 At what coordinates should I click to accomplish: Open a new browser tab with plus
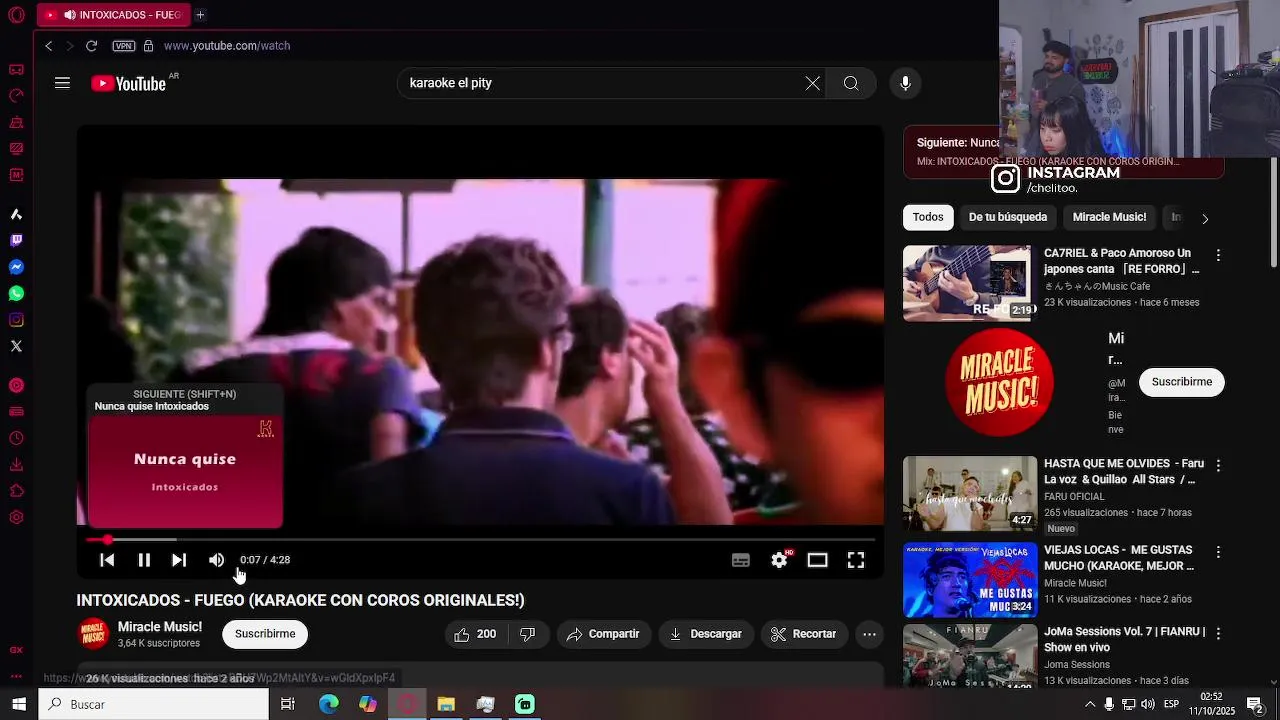pos(200,15)
